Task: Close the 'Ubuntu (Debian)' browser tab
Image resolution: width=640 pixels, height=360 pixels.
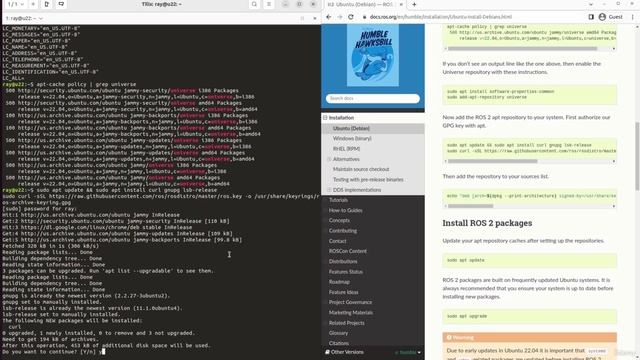Action: (401, 4)
